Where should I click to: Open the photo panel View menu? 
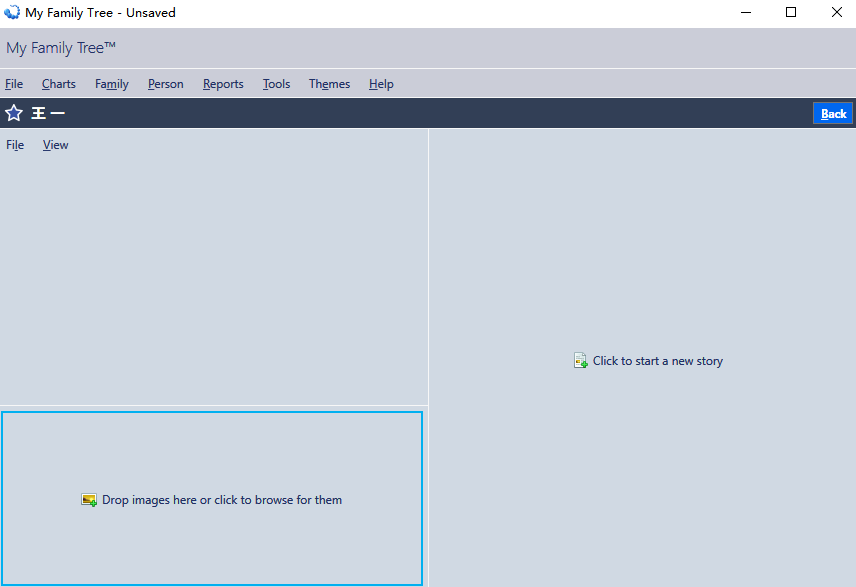[x=56, y=145]
